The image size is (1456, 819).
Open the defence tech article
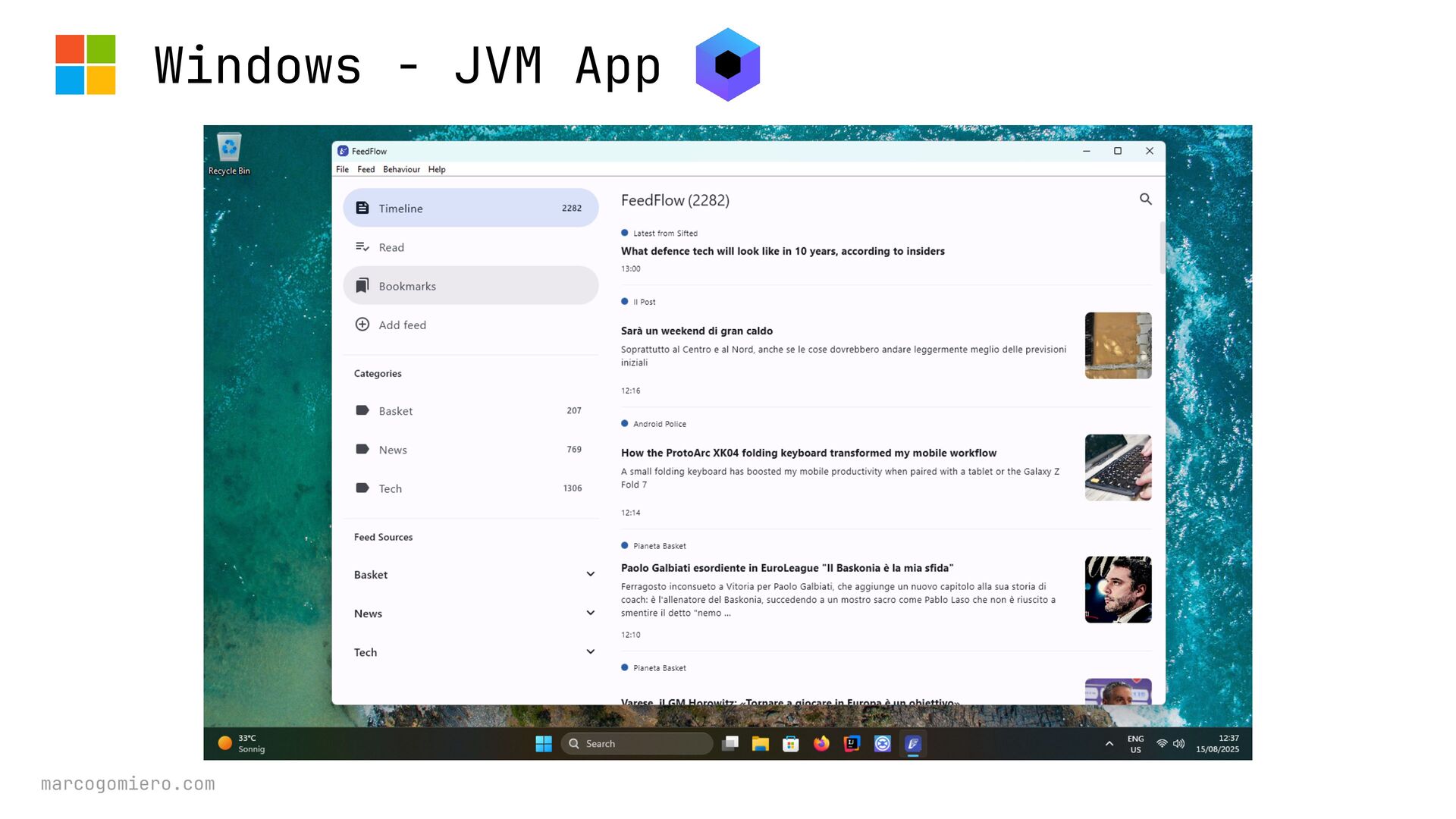[x=783, y=251]
